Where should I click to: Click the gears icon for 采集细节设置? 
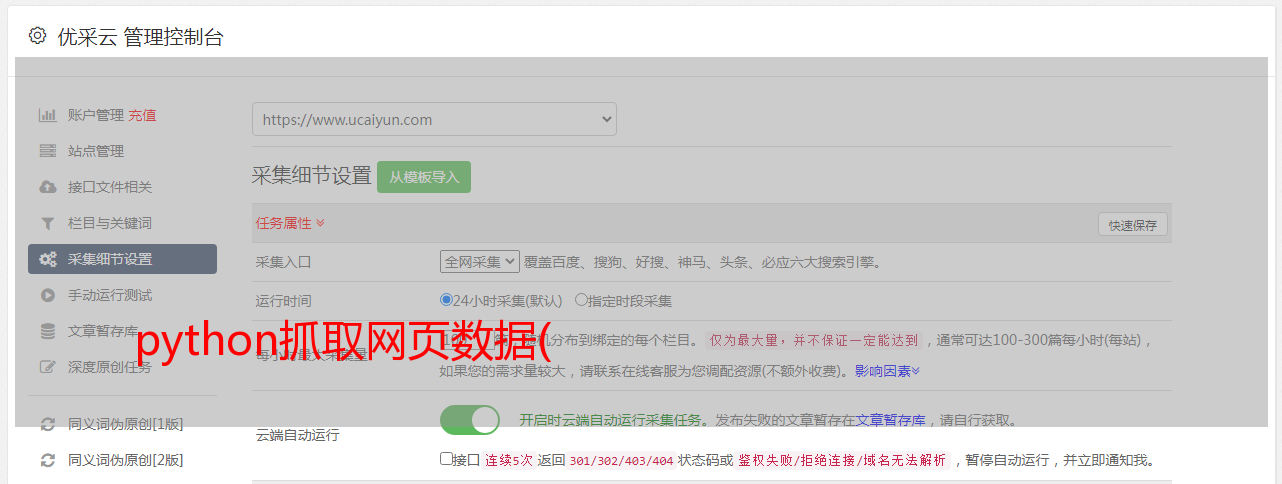(x=47, y=259)
